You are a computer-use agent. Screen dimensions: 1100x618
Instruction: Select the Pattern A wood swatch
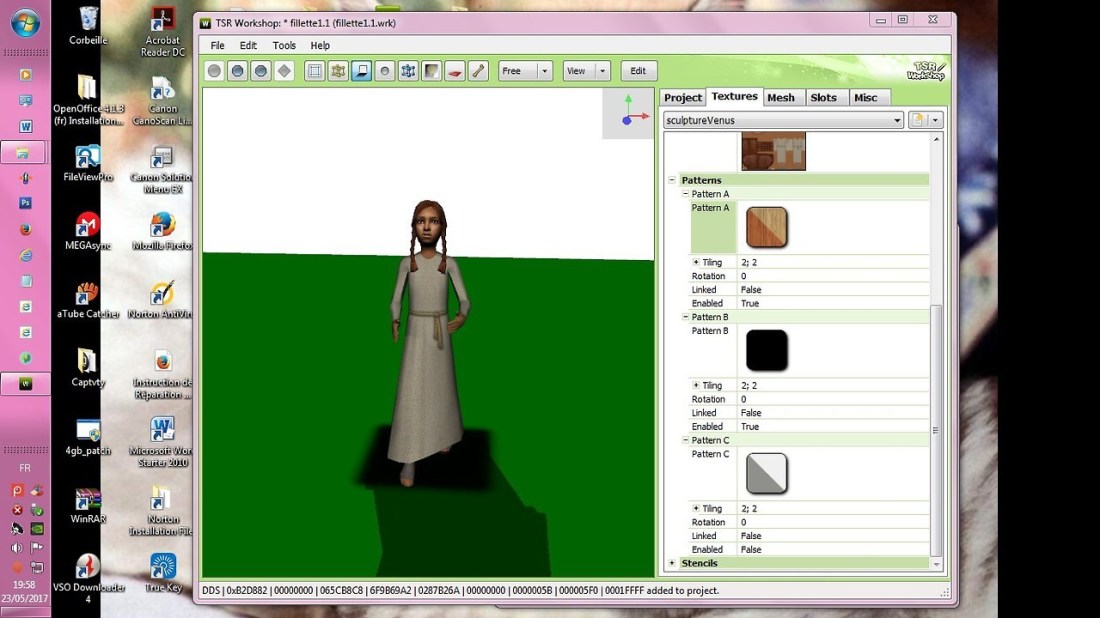click(767, 227)
